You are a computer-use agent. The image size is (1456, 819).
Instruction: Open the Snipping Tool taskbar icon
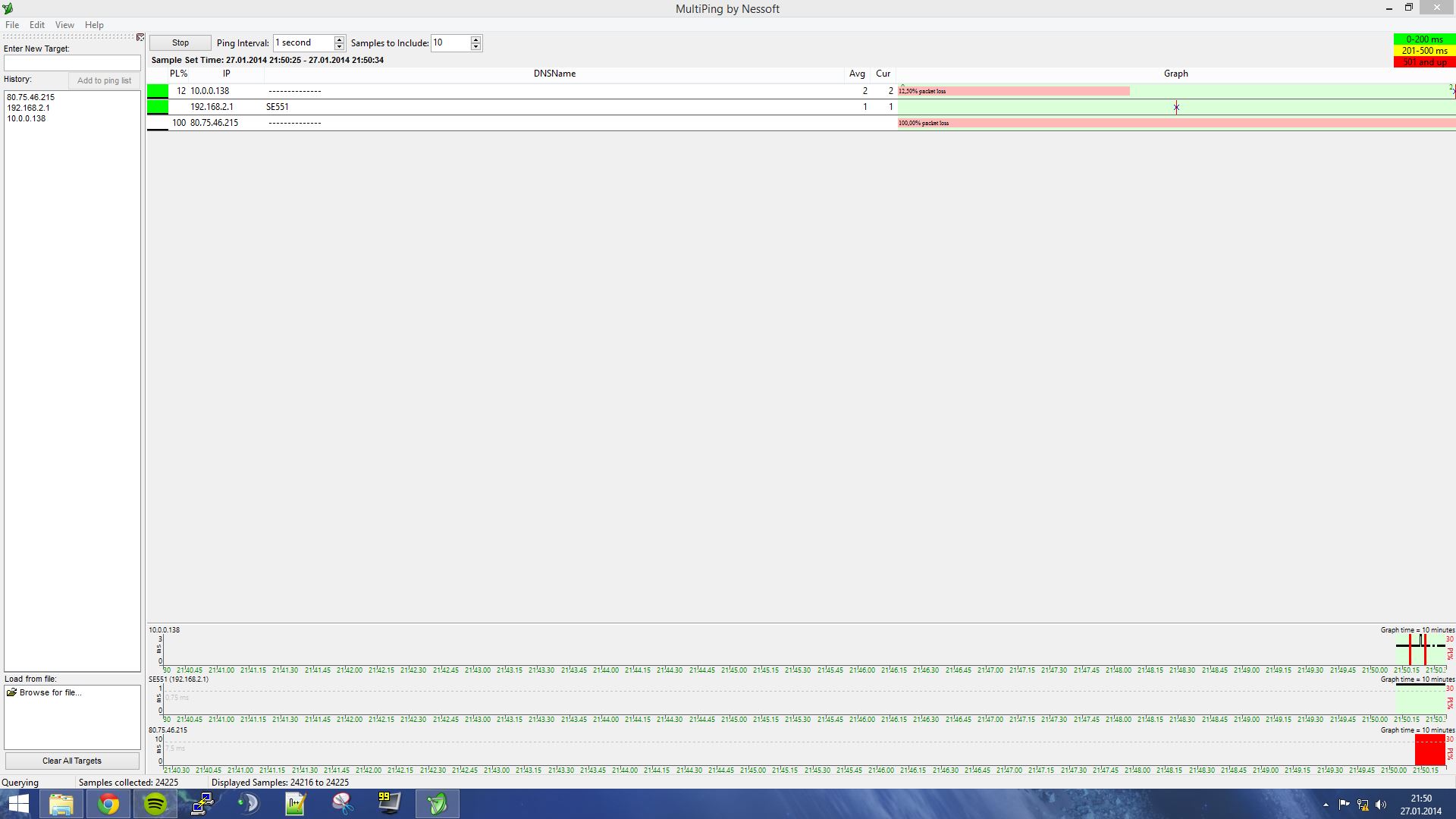[x=343, y=804]
